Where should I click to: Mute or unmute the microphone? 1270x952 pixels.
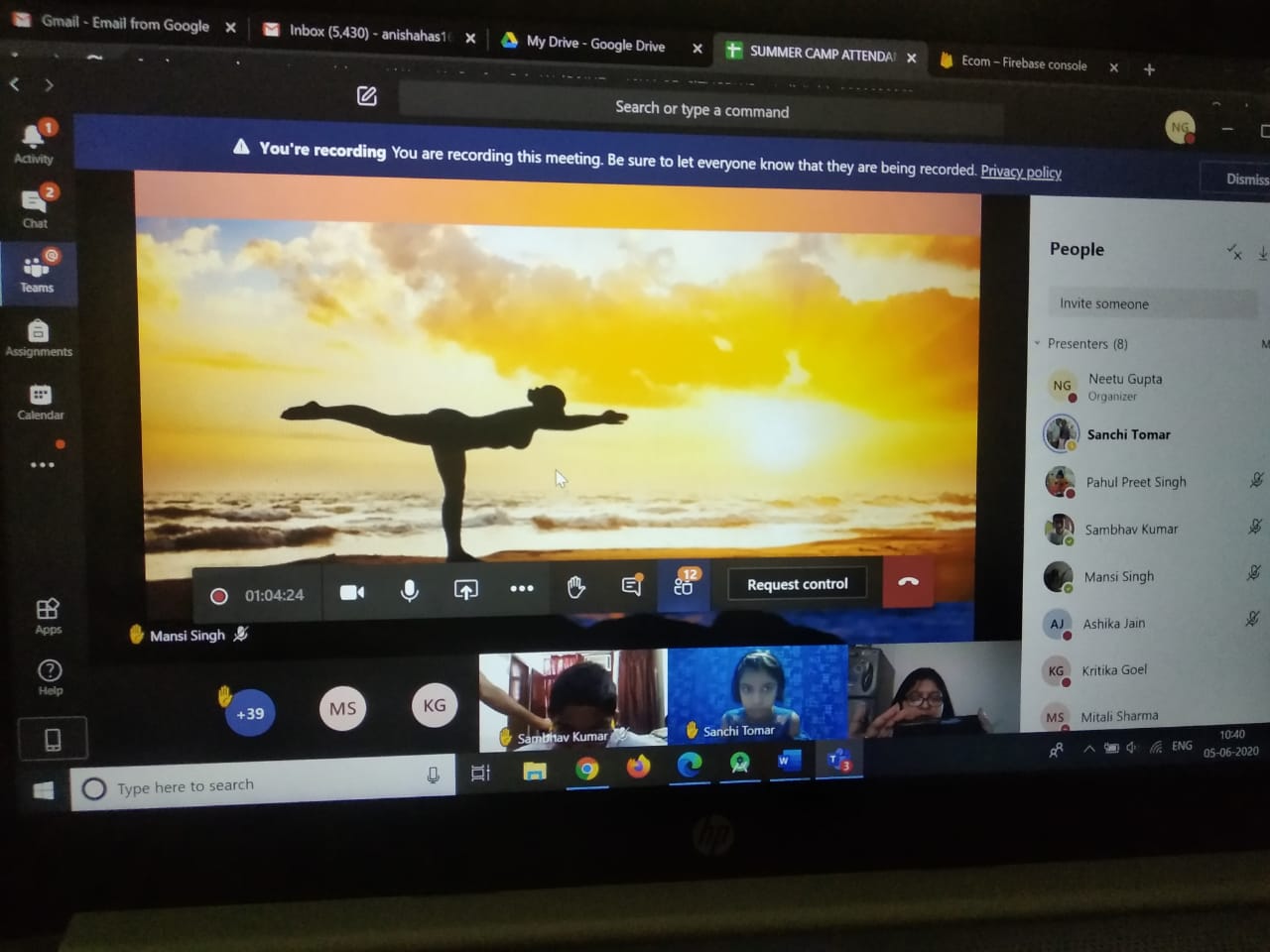(x=409, y=591)
